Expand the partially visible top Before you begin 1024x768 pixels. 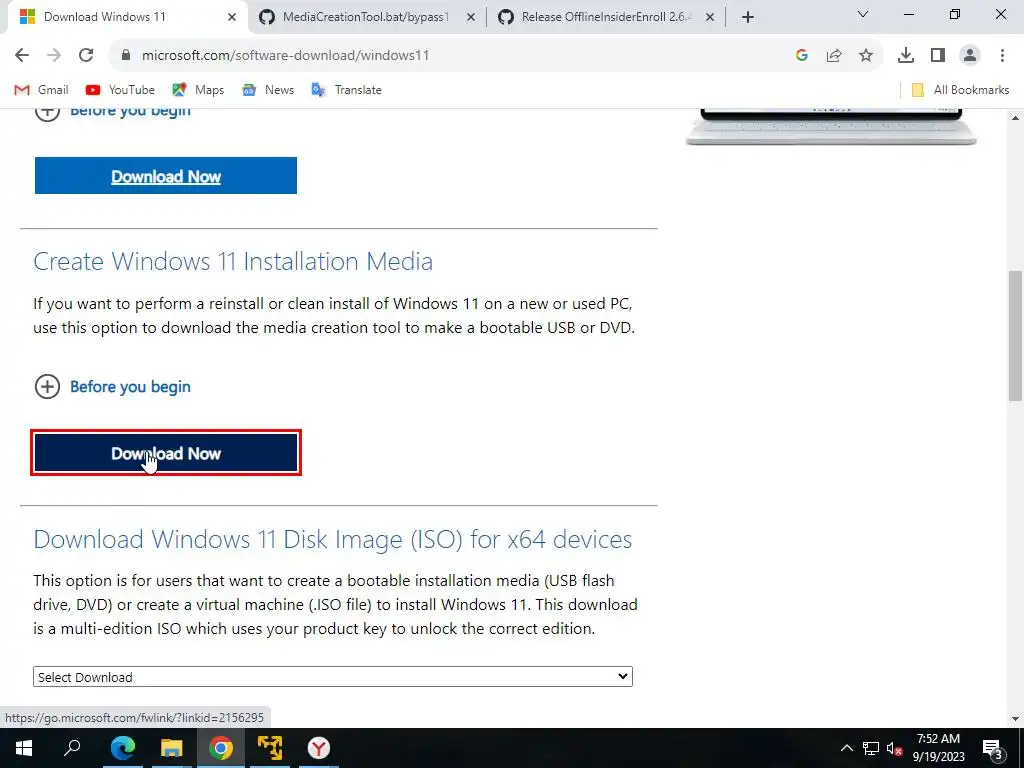coord(112,113)
